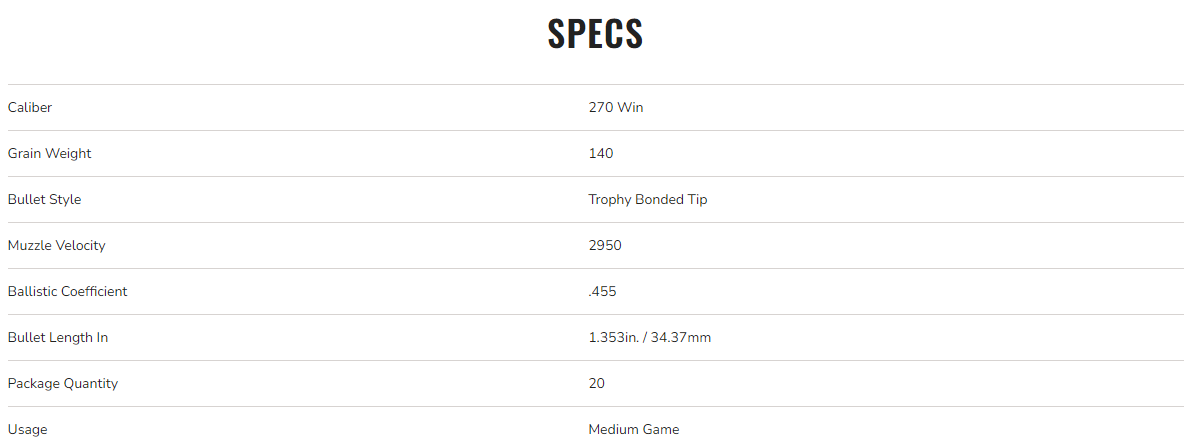The height and width of the screenshot is (447, 1197).
Task: Click the divider between Caliber and Grain Weight
Action: pos(595,130)
